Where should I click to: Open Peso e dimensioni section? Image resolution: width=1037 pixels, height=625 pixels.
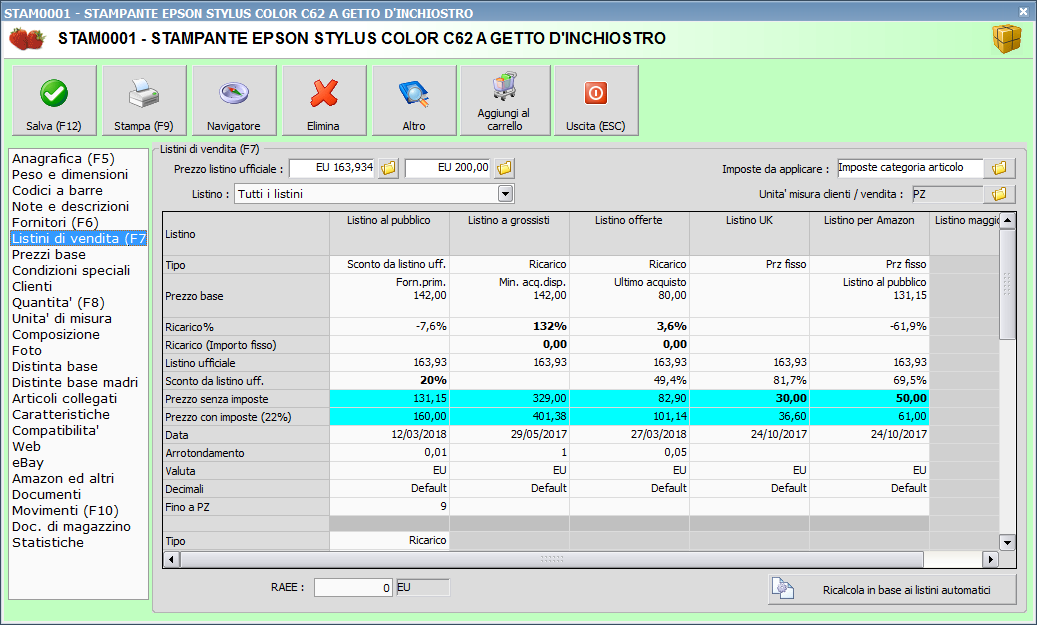[x=70, y=175]
